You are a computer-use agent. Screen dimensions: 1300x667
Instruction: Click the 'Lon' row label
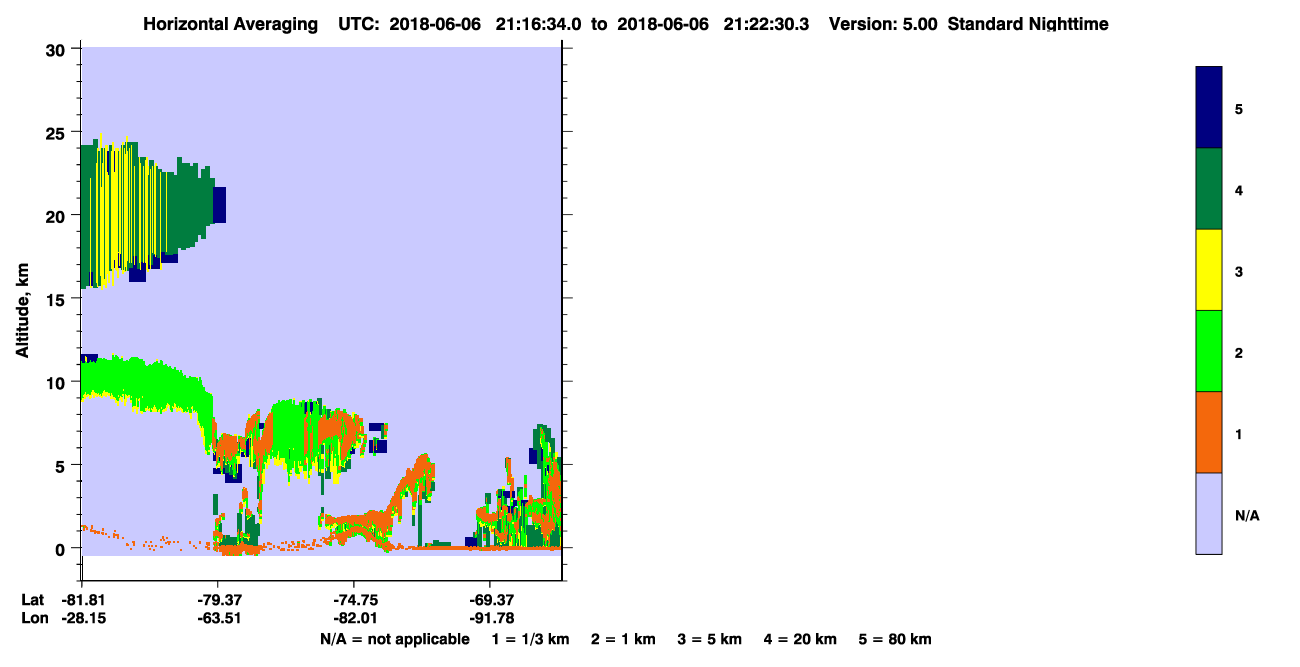(33, 619)
